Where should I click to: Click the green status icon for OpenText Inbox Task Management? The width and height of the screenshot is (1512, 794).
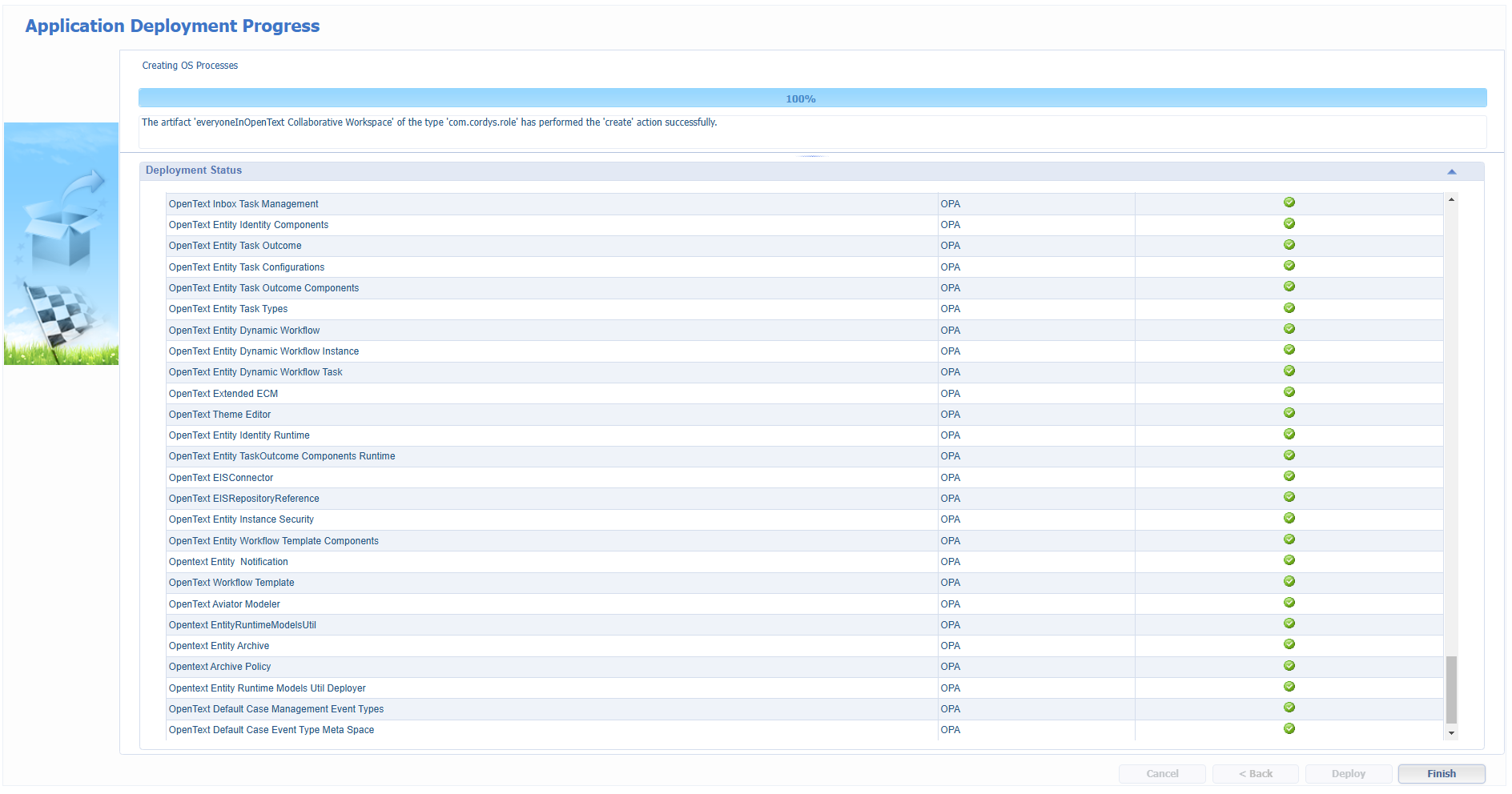(1289, 203)
